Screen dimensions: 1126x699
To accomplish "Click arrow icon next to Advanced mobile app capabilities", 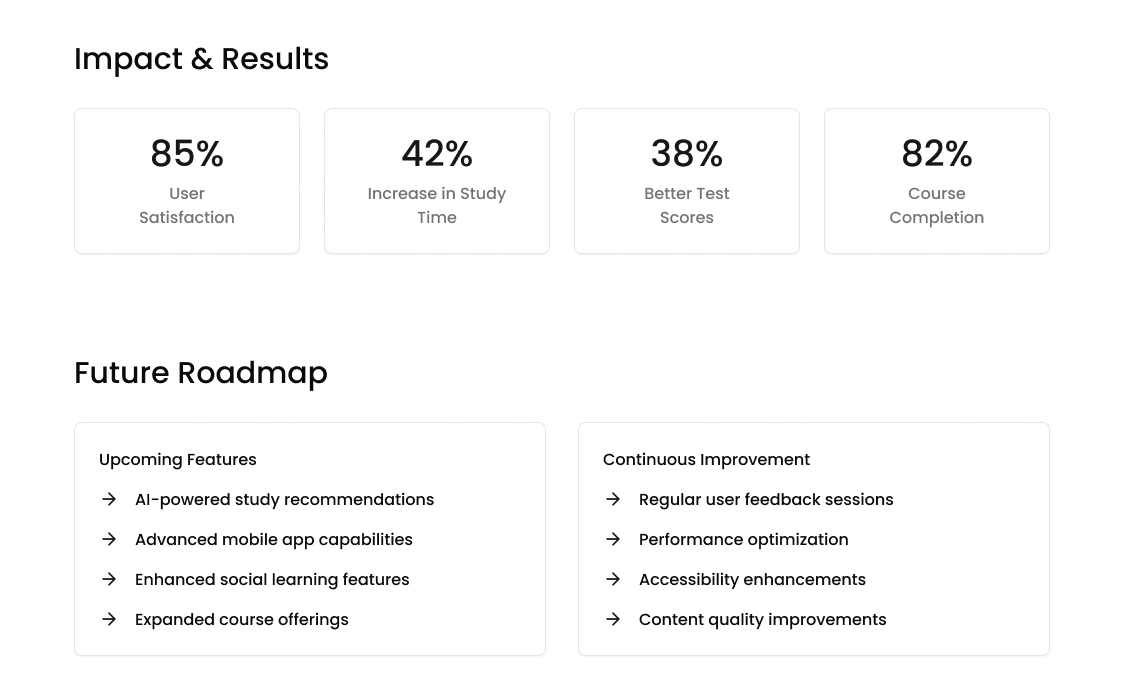I will tap(109, 539).
